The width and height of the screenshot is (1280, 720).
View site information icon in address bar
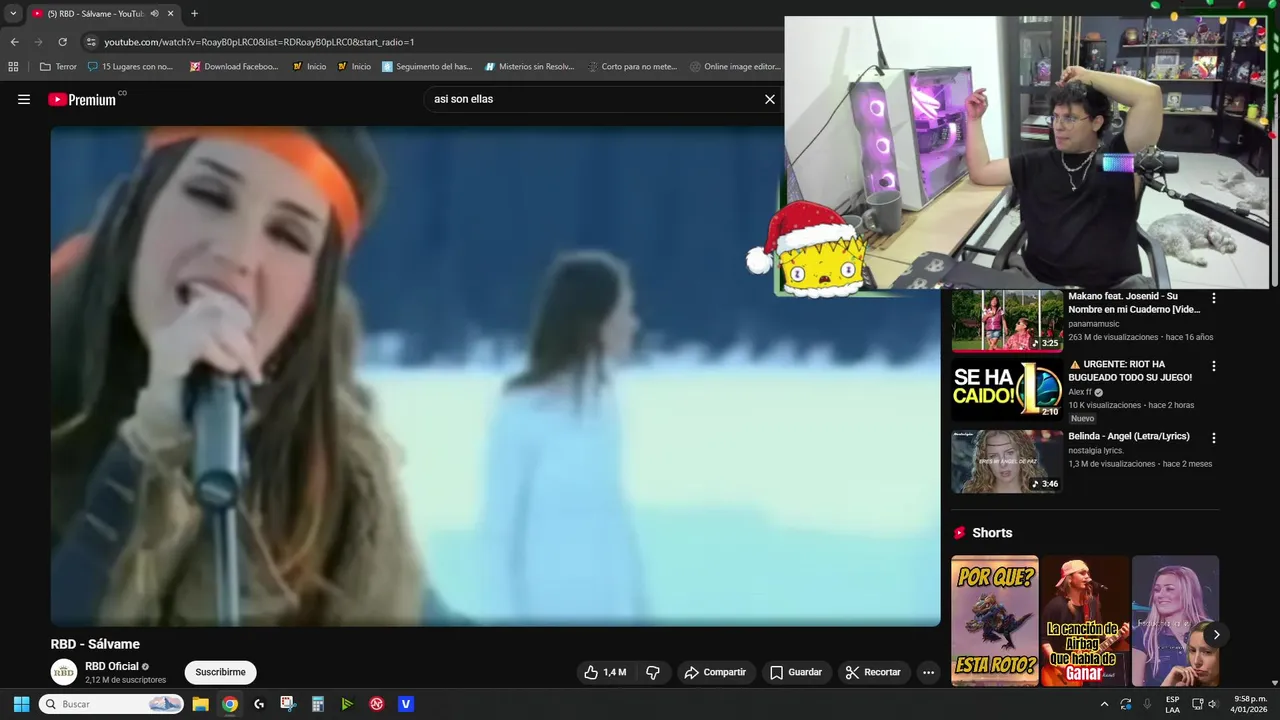pyautogui.click(x=92, y=42)
